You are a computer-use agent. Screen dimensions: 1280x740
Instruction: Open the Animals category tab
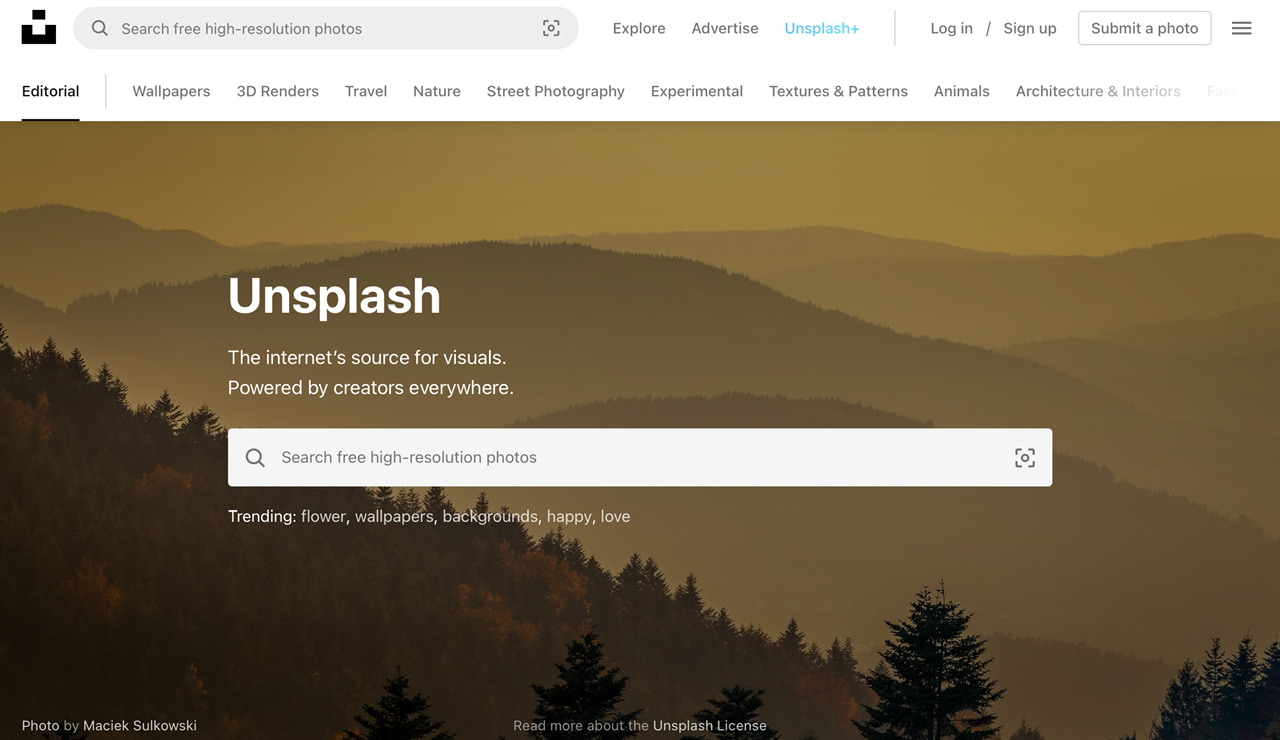pos(962,91)
